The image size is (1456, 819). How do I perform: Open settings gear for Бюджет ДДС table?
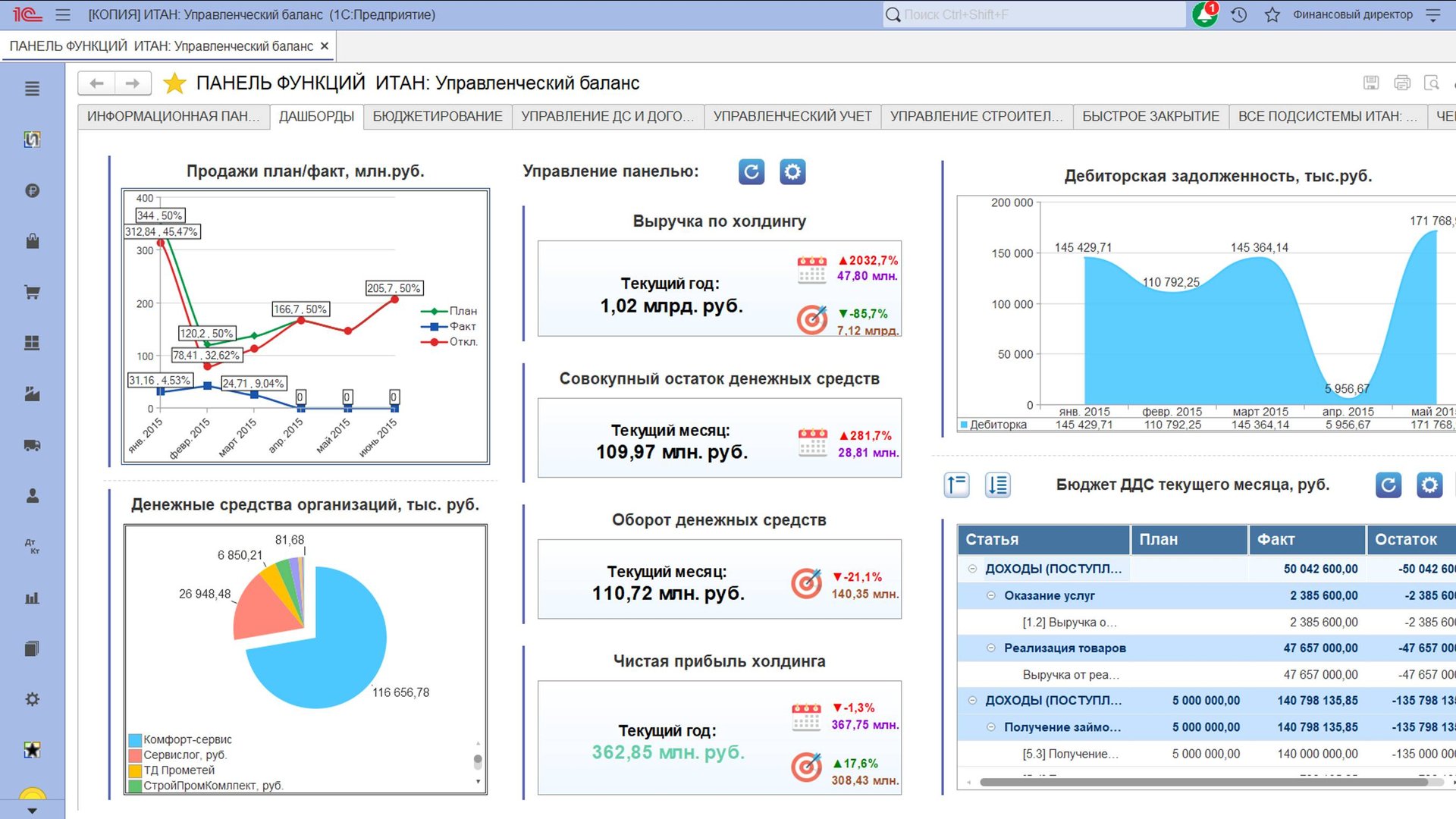[x=1429, y=485]
